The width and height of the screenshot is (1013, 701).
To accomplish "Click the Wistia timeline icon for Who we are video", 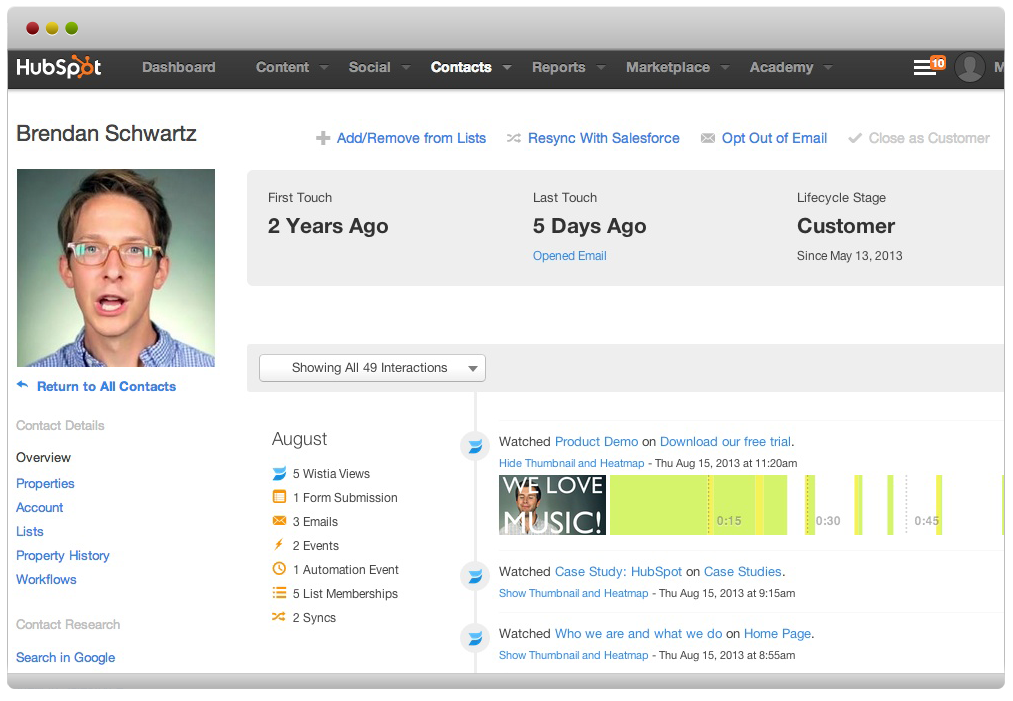I will [475, 638].
